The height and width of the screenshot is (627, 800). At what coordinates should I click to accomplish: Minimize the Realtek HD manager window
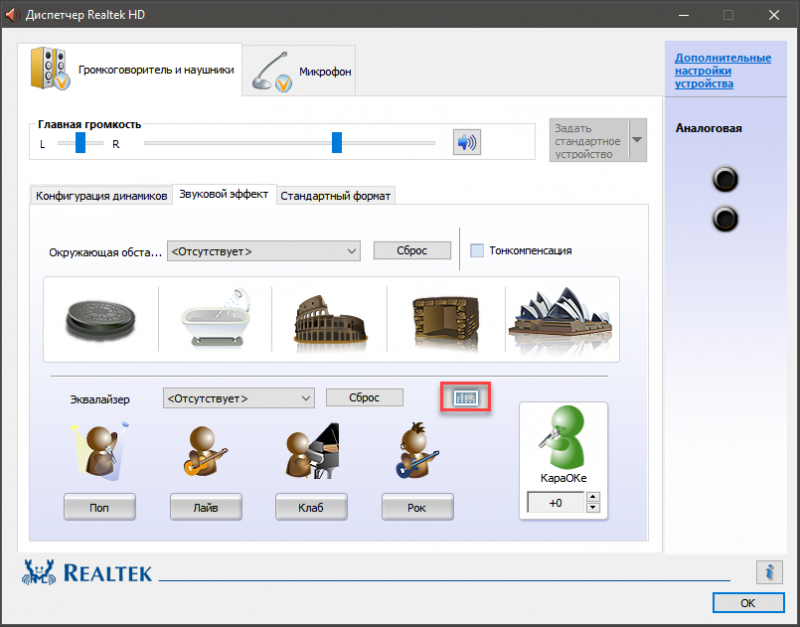(684, 15)
